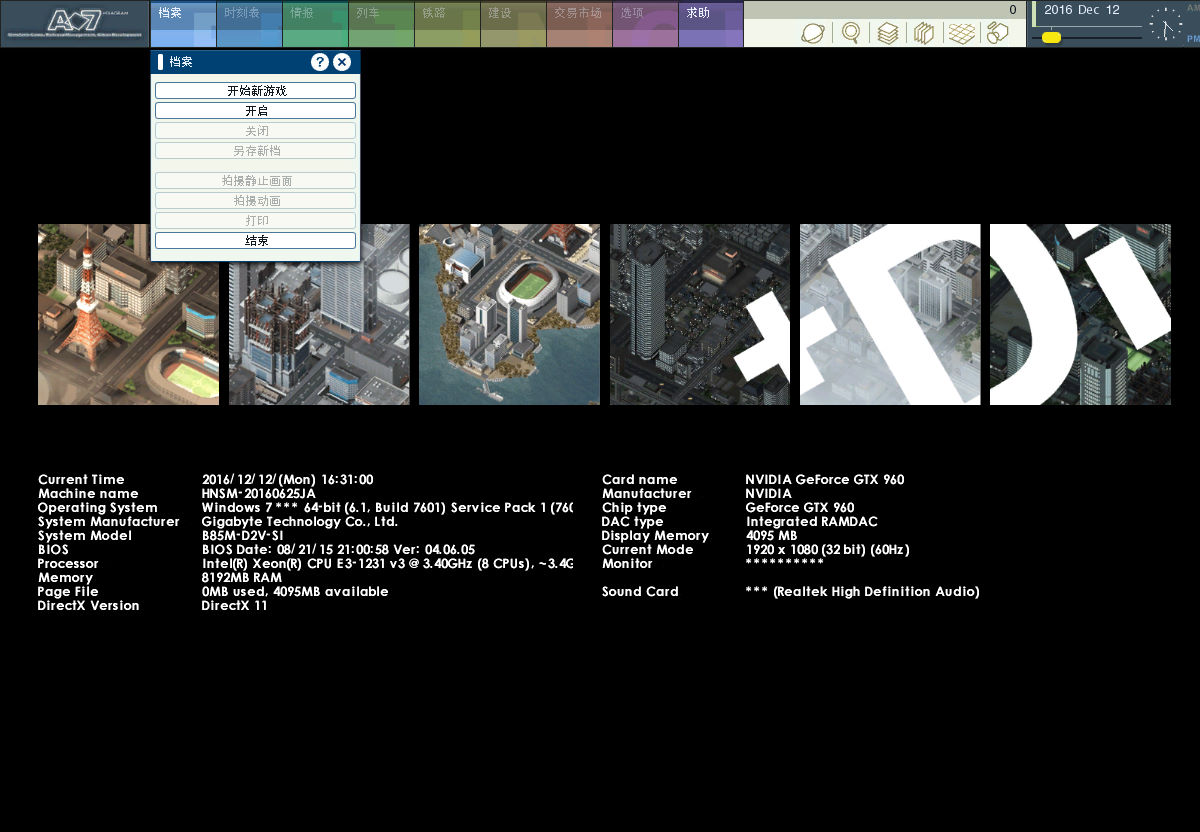This screenshot has height=832, width=1200.
Task: Click the 3D shapes icon
Action: (997, 33)
